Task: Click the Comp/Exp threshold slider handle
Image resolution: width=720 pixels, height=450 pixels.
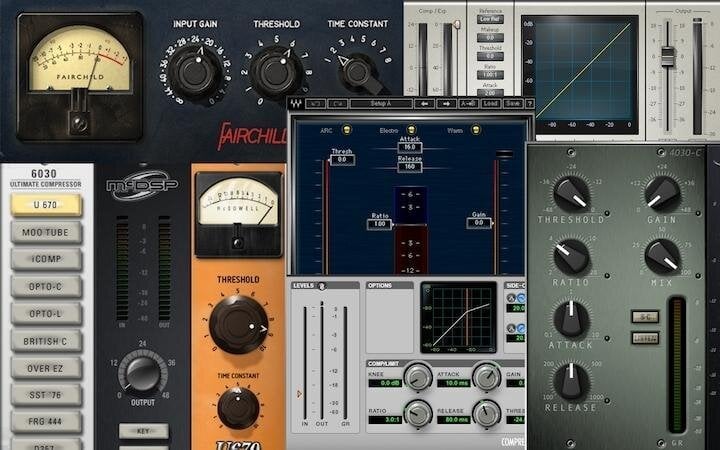Action: [x=457, y=24]
